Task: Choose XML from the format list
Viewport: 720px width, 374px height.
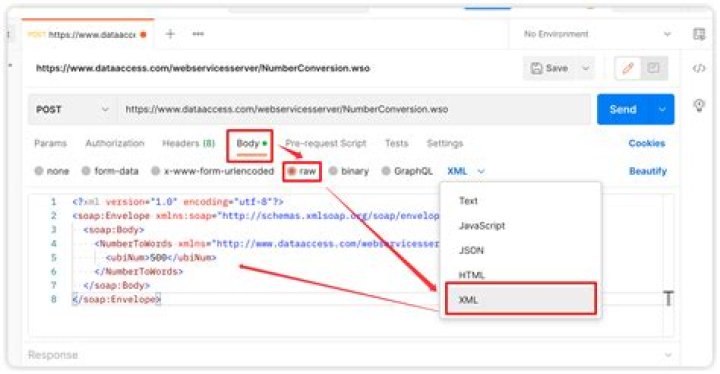Action: coord(521,300)
